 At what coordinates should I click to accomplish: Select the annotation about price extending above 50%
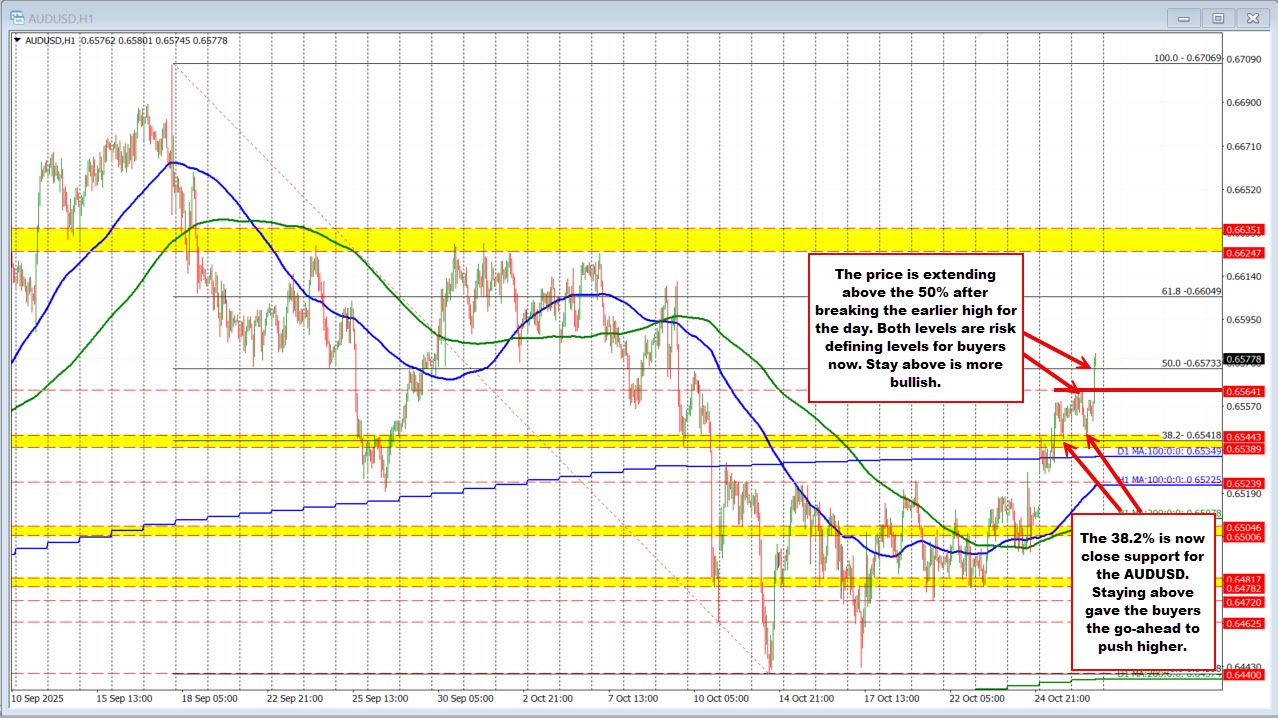(x=915, y=330)
